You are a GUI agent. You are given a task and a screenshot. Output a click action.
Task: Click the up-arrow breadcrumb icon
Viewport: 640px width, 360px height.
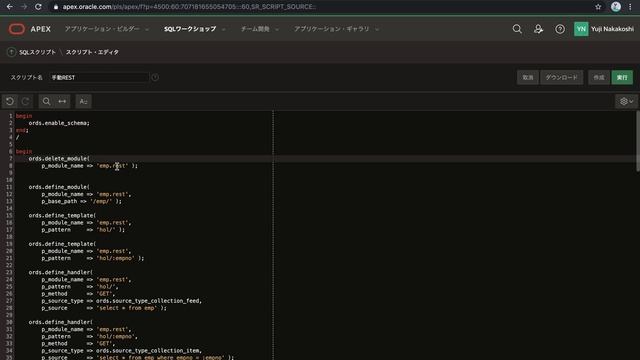pyautogui.click(x=11, y=52)
